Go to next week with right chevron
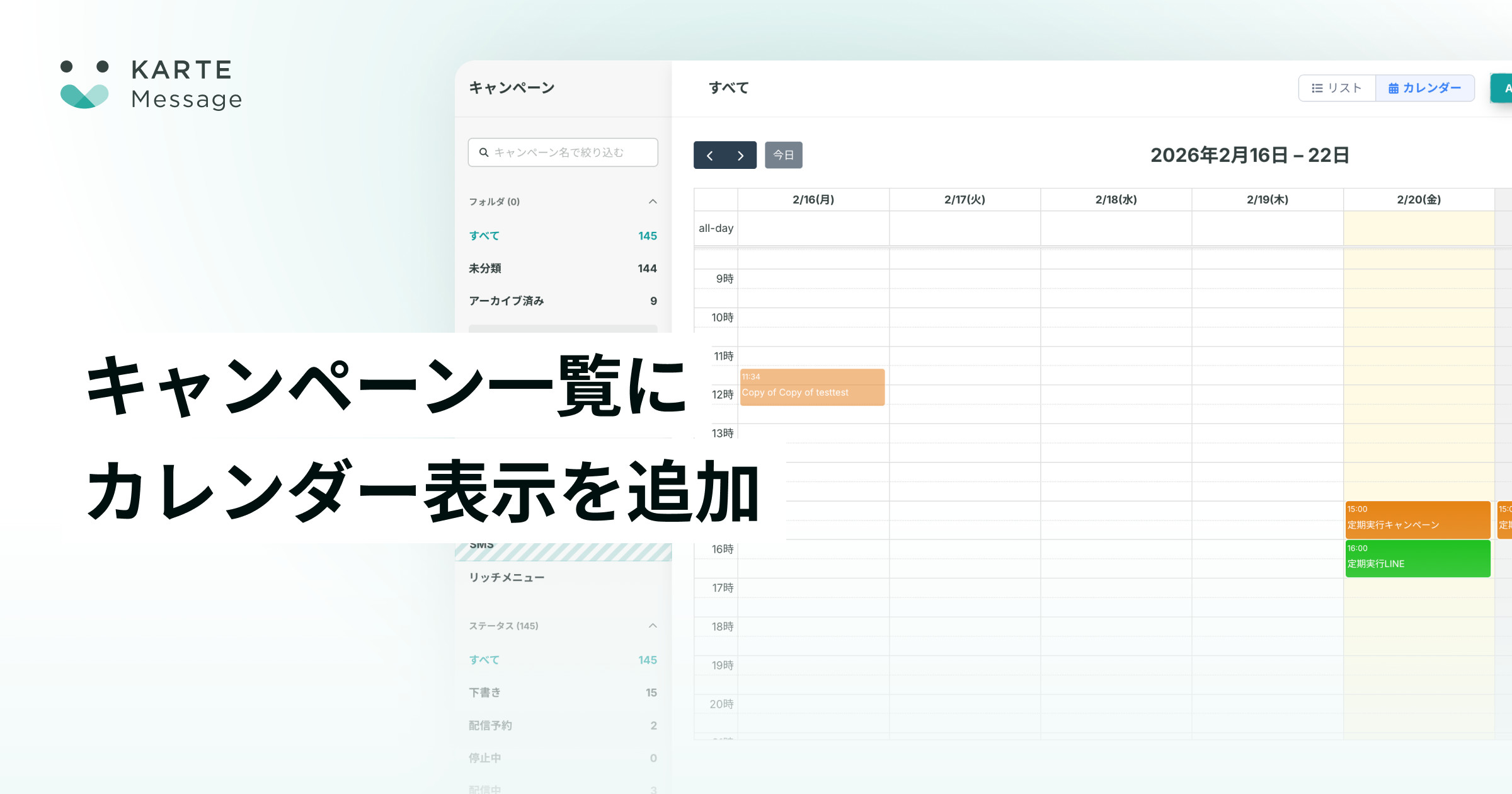Screen dimensions: 1512x794 740,155
